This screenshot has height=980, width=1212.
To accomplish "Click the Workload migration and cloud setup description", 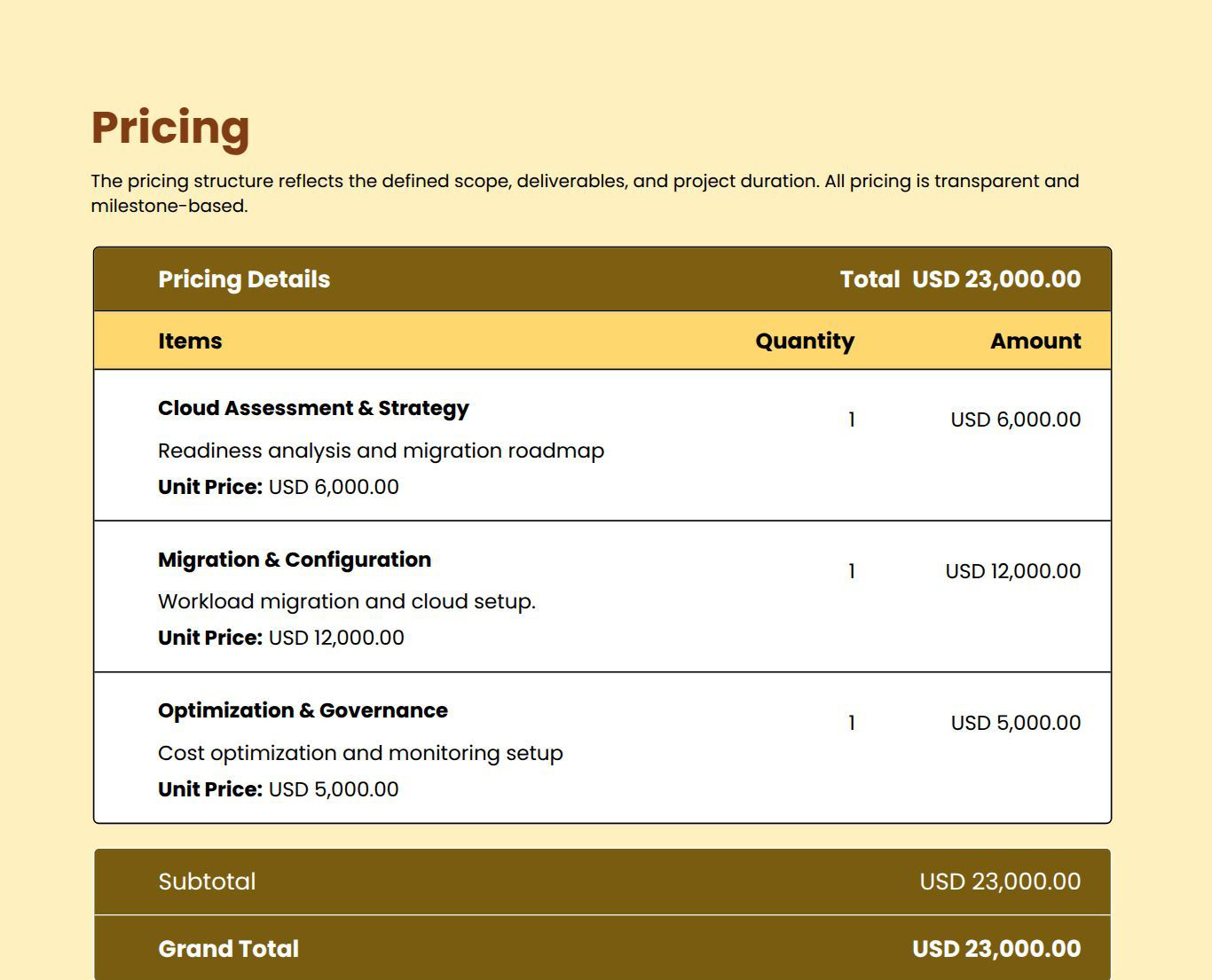I will [347, 601].
